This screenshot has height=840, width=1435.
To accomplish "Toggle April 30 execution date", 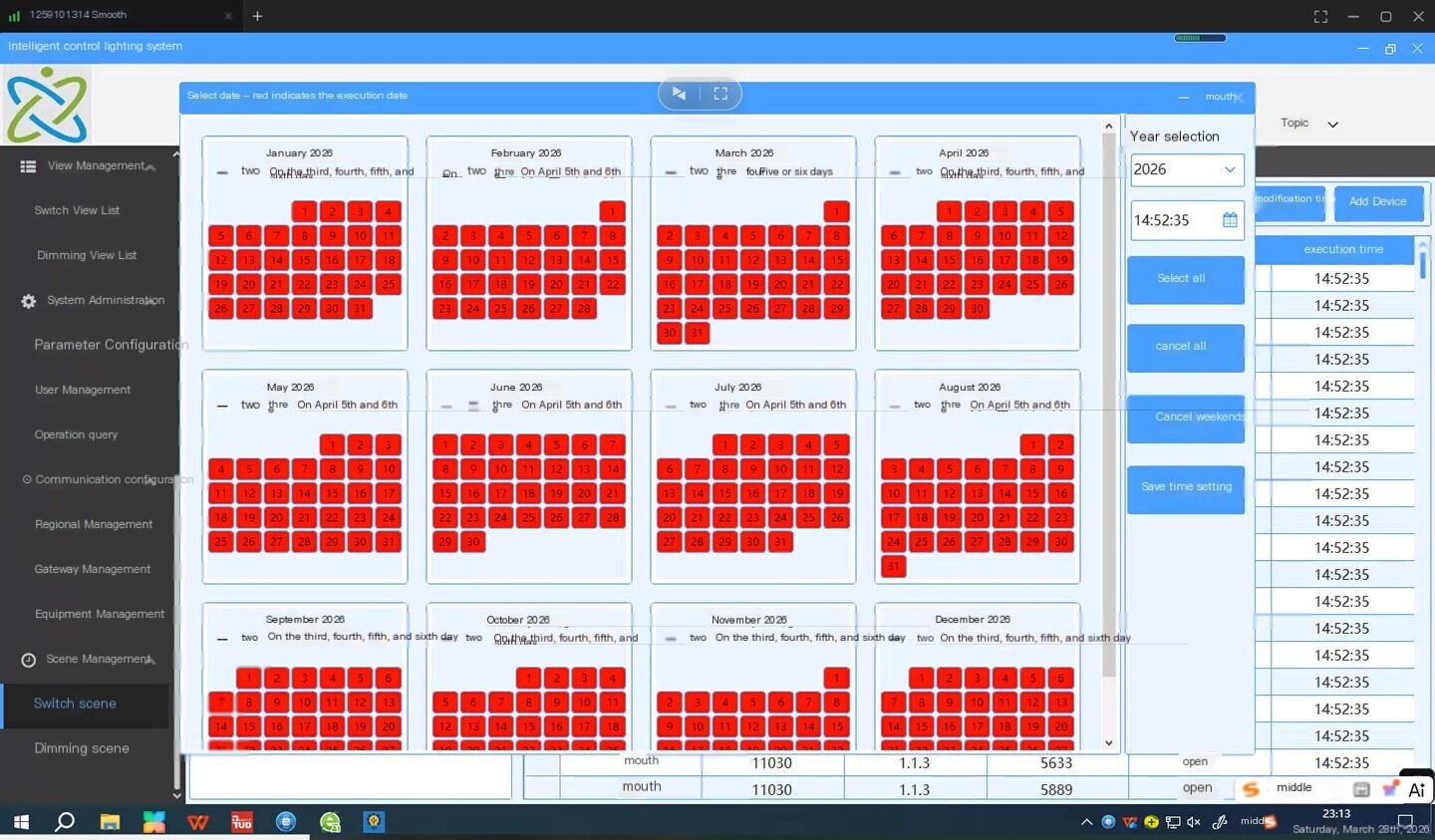I will [978, 309].
